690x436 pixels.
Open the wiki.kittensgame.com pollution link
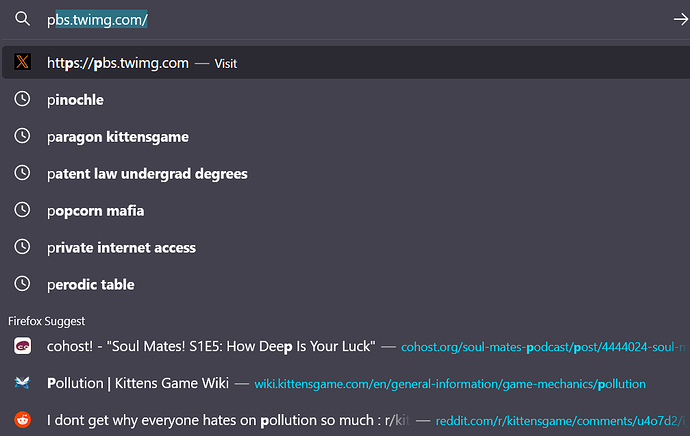pyautogui.click(x=450, y=384)
